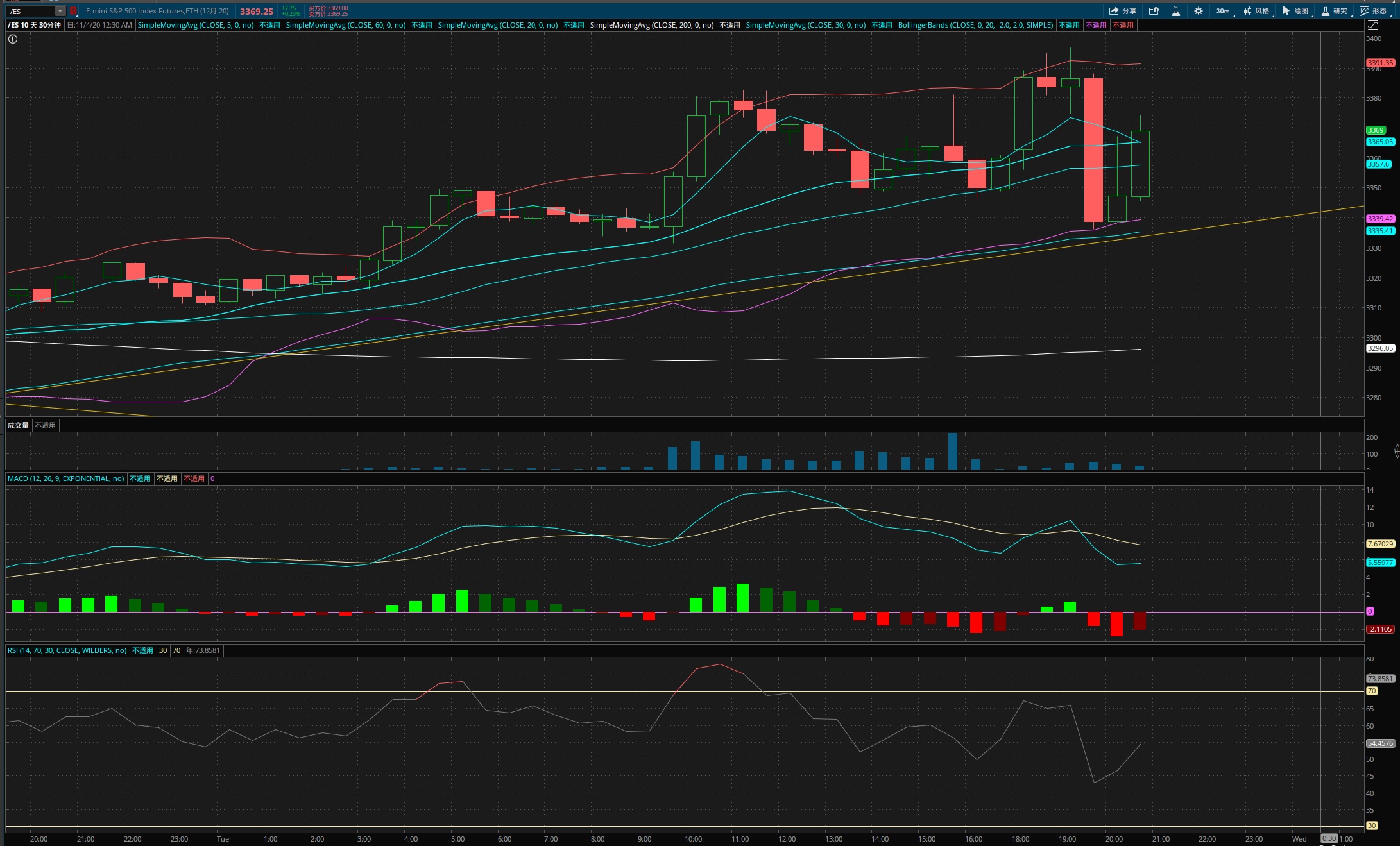
Task: Click the 年:73.8581 value in RSI header
Action: click(203, 650)
